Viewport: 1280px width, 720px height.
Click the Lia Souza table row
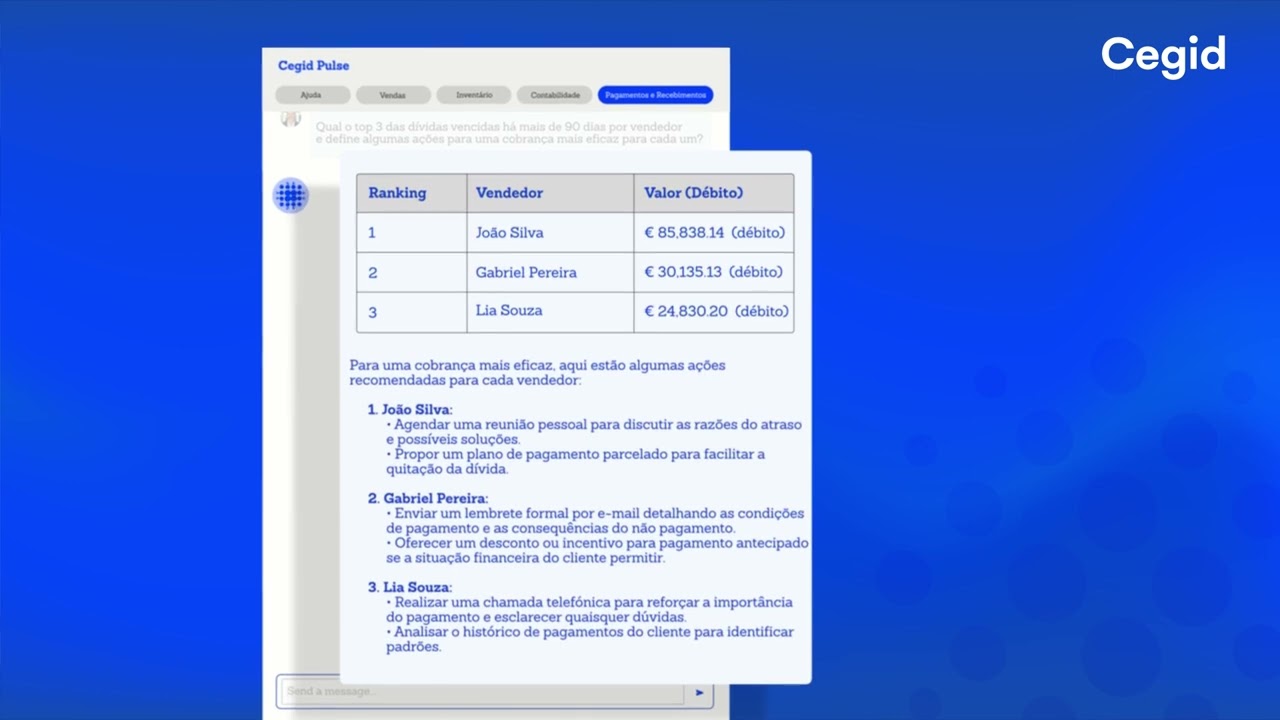click(x=509, y=311)
